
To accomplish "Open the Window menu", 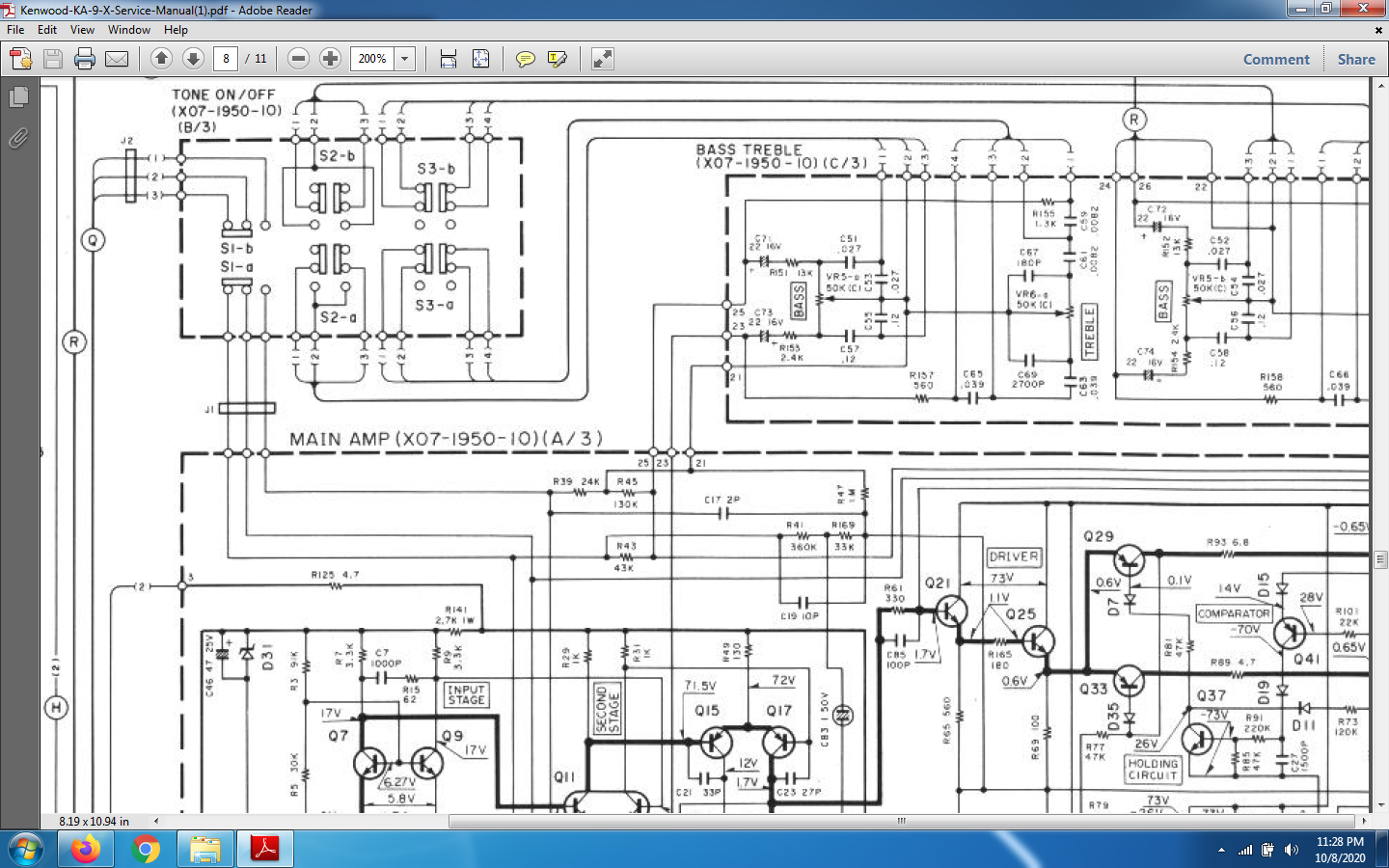I will pyautogui.click(x=129, y=30).
